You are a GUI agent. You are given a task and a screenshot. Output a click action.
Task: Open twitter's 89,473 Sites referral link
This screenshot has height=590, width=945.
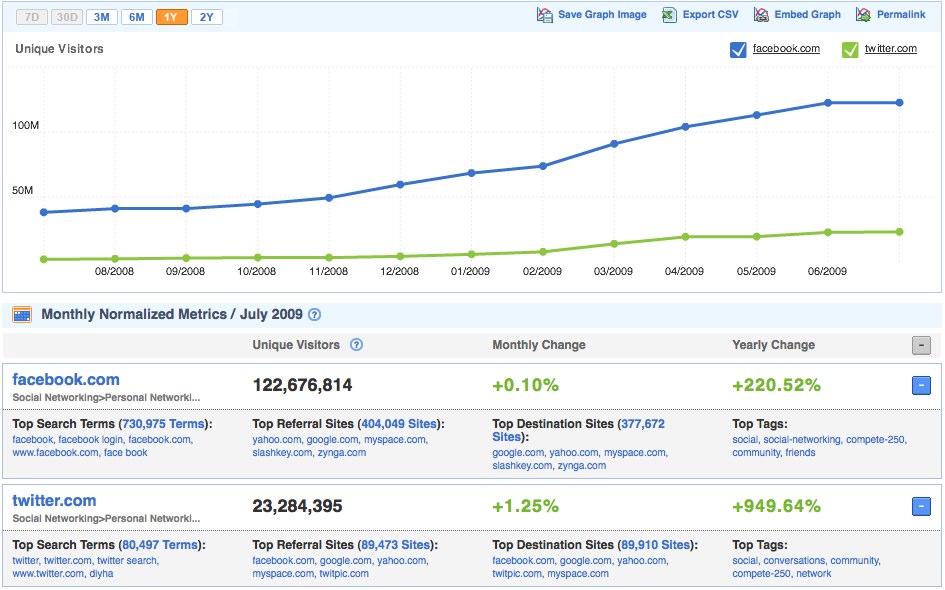pyautogui.click(x=395, y=545)
